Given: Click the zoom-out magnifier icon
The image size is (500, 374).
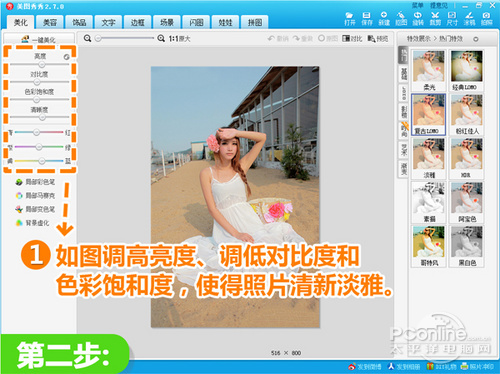Looking at the screenshot, I should click(87, 38).
